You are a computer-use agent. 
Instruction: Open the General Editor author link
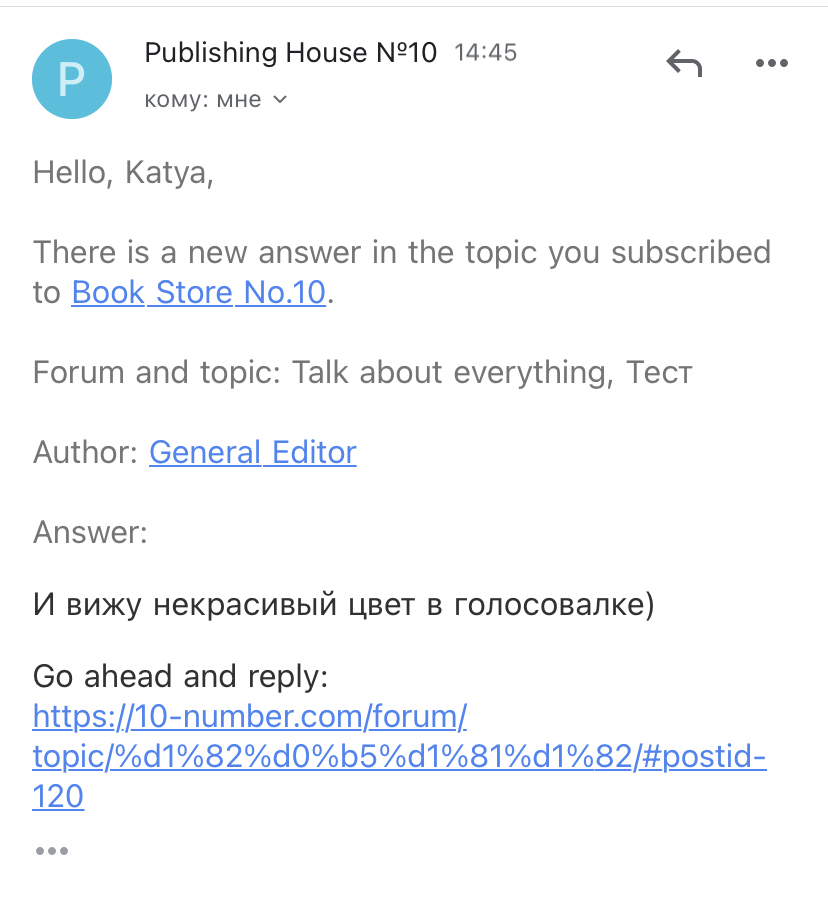coord(253,452)
